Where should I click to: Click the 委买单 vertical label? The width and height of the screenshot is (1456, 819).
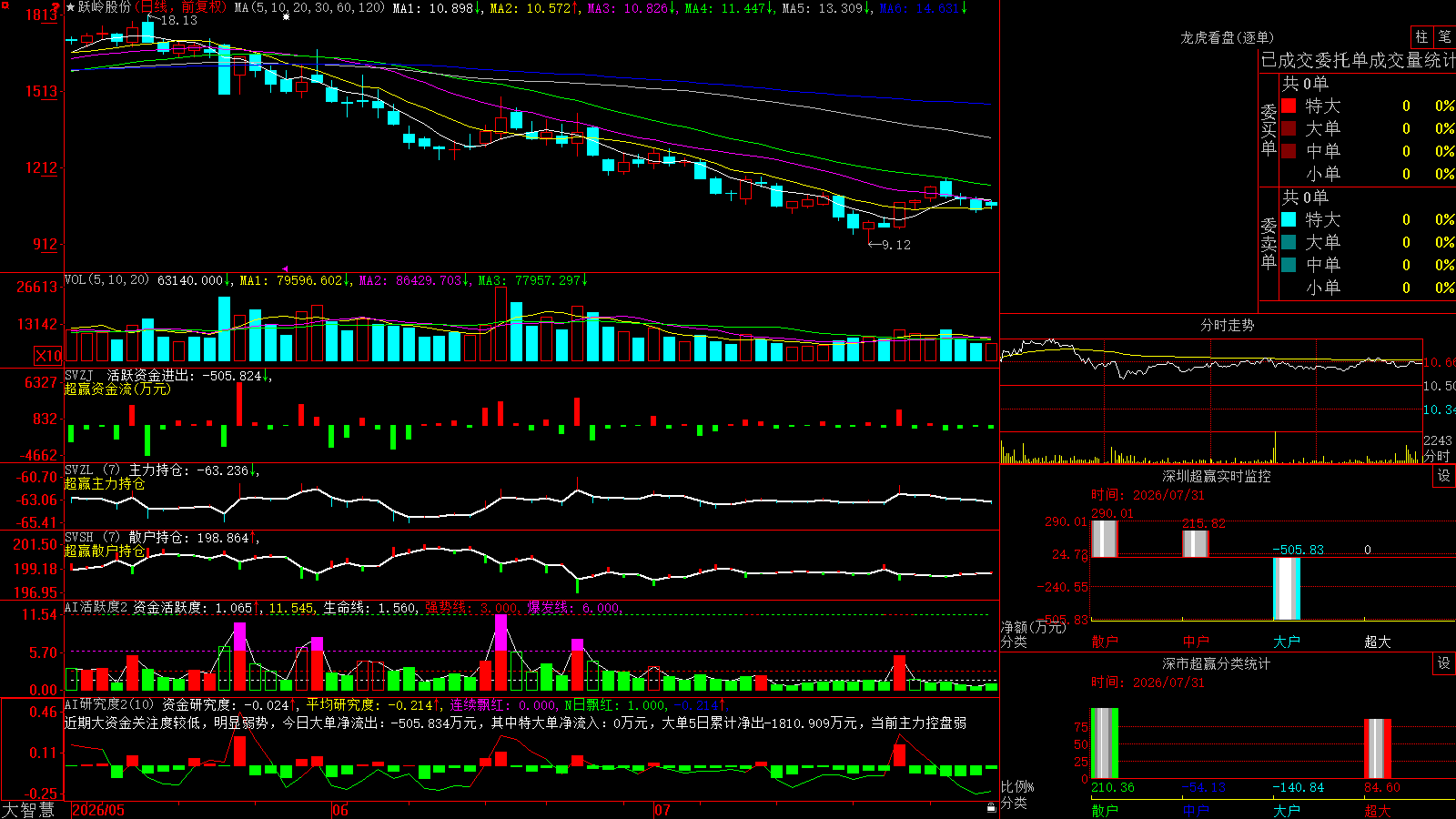pyautogui.click(x=1269, y=130)
